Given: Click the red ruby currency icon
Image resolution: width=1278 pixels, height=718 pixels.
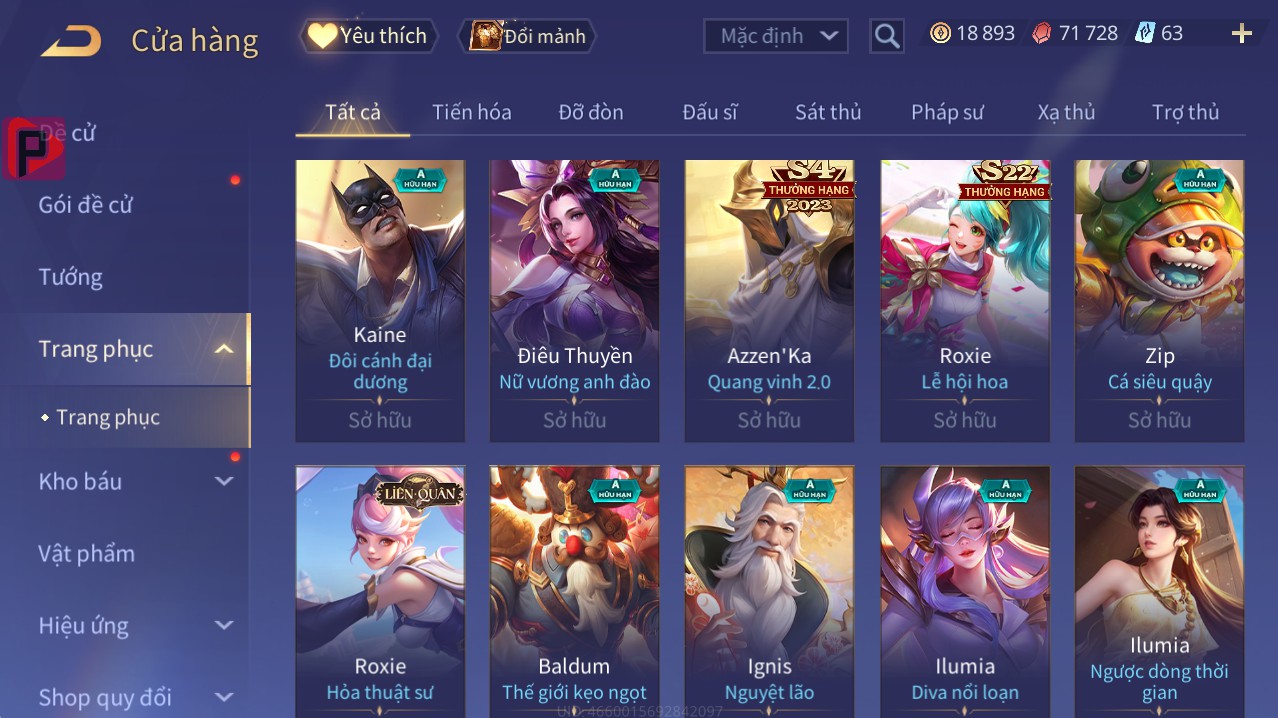Looking at the screenshot, I should click(x=1042, y=34).
